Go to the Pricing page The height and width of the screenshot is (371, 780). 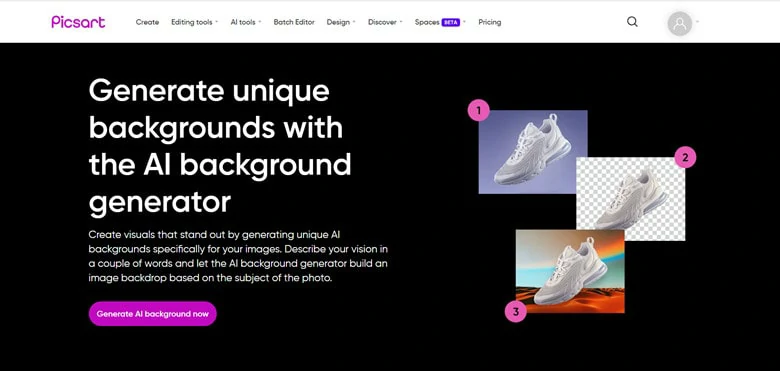click(x=489, y=22)
